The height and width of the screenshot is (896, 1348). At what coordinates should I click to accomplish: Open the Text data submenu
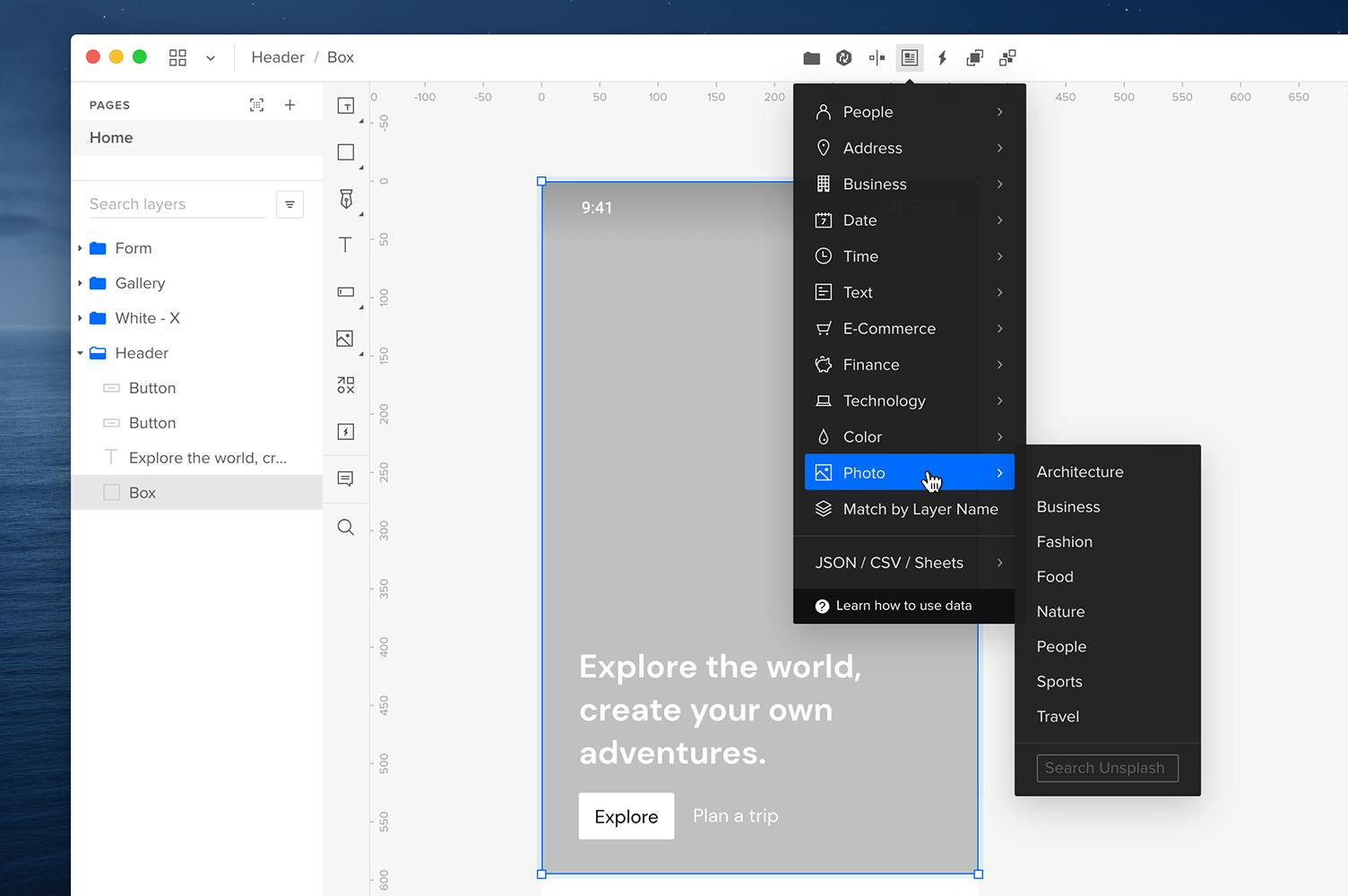point(909,292)
